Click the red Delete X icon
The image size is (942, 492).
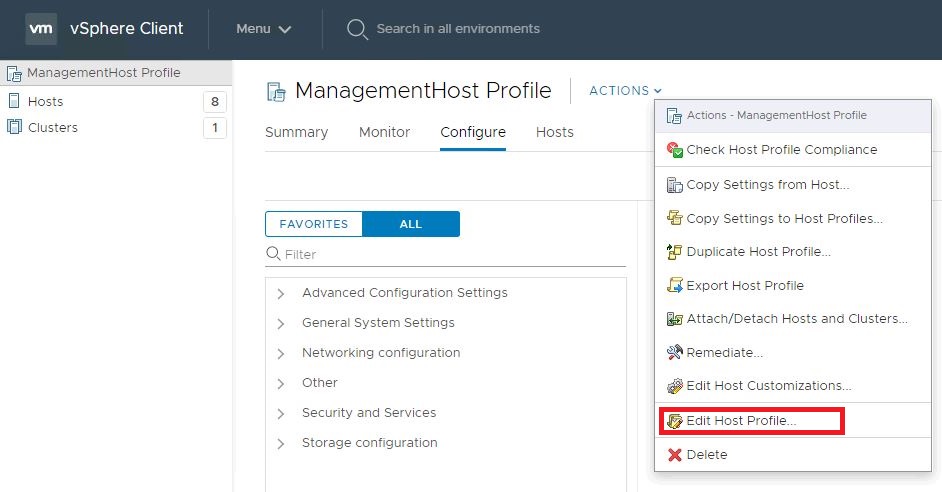674,455
